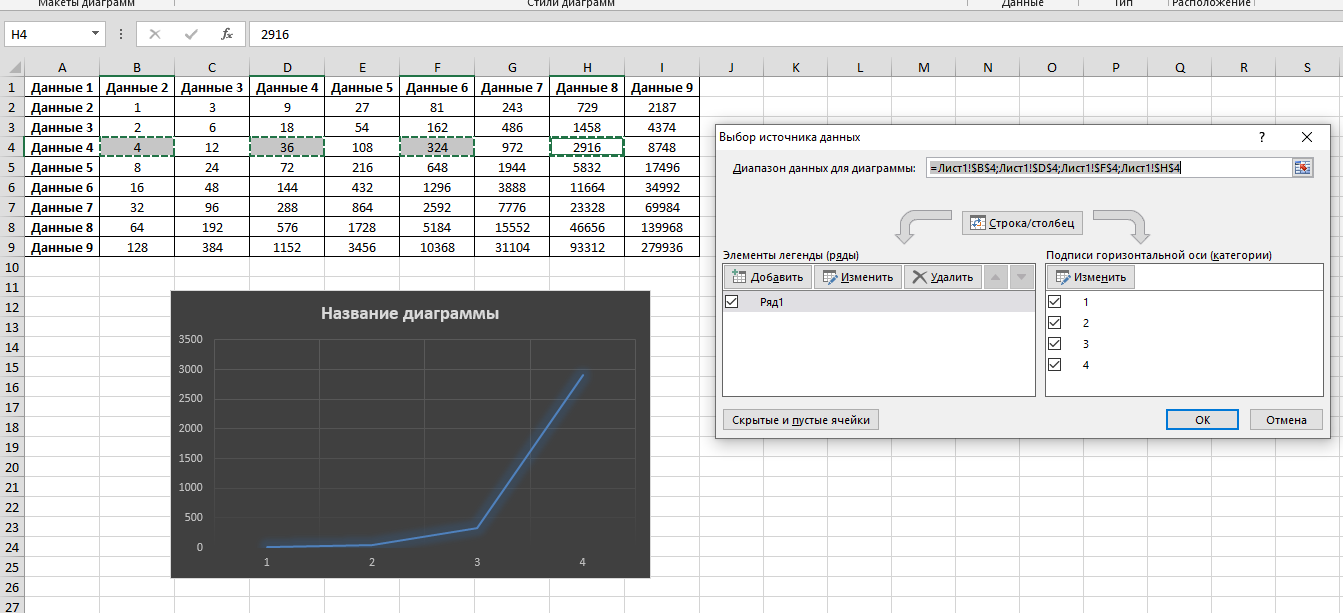
Task: Click Изменить in the legend entries panel
Action: click(x=857, y=277)
